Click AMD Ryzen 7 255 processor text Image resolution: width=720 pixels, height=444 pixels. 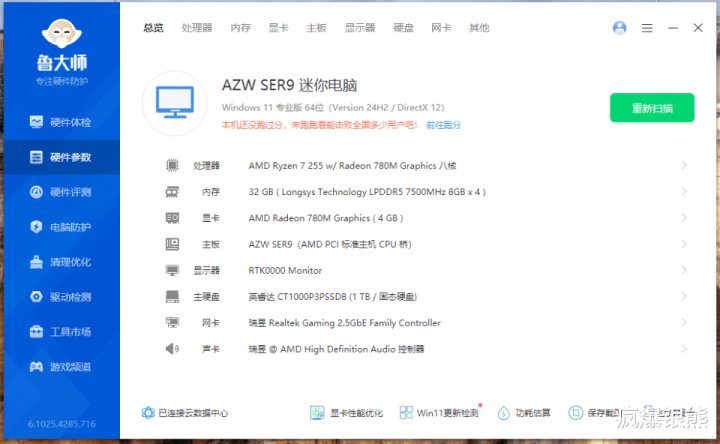[x=352, y=165]
